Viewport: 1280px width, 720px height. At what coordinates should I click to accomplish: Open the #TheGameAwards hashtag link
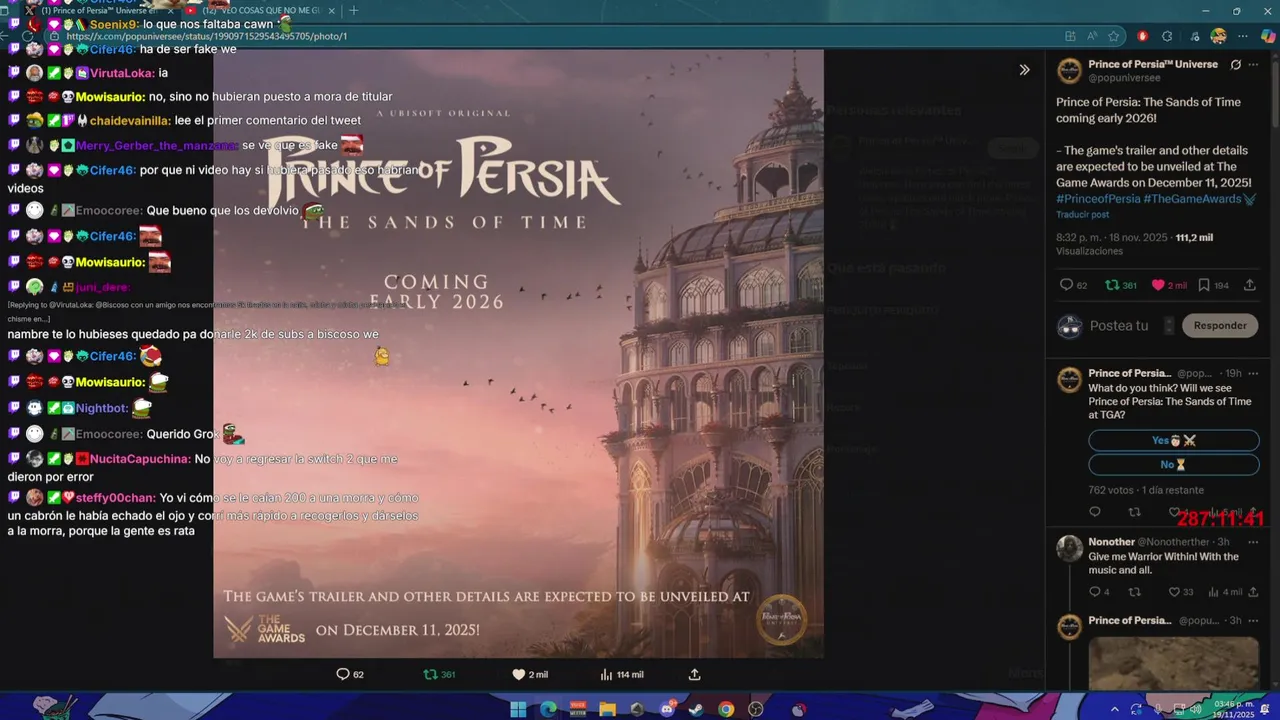[x=1192, y=199]
